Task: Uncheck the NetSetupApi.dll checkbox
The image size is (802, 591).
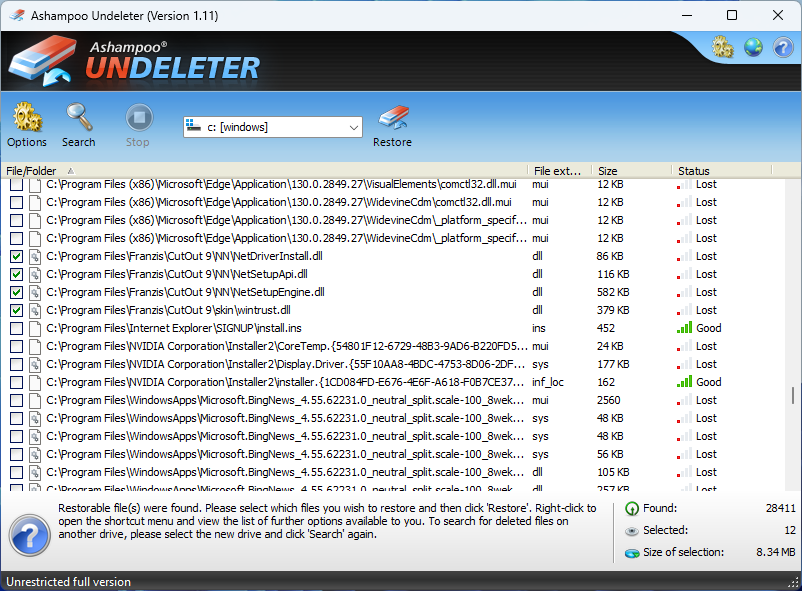Action: [16, 274]
